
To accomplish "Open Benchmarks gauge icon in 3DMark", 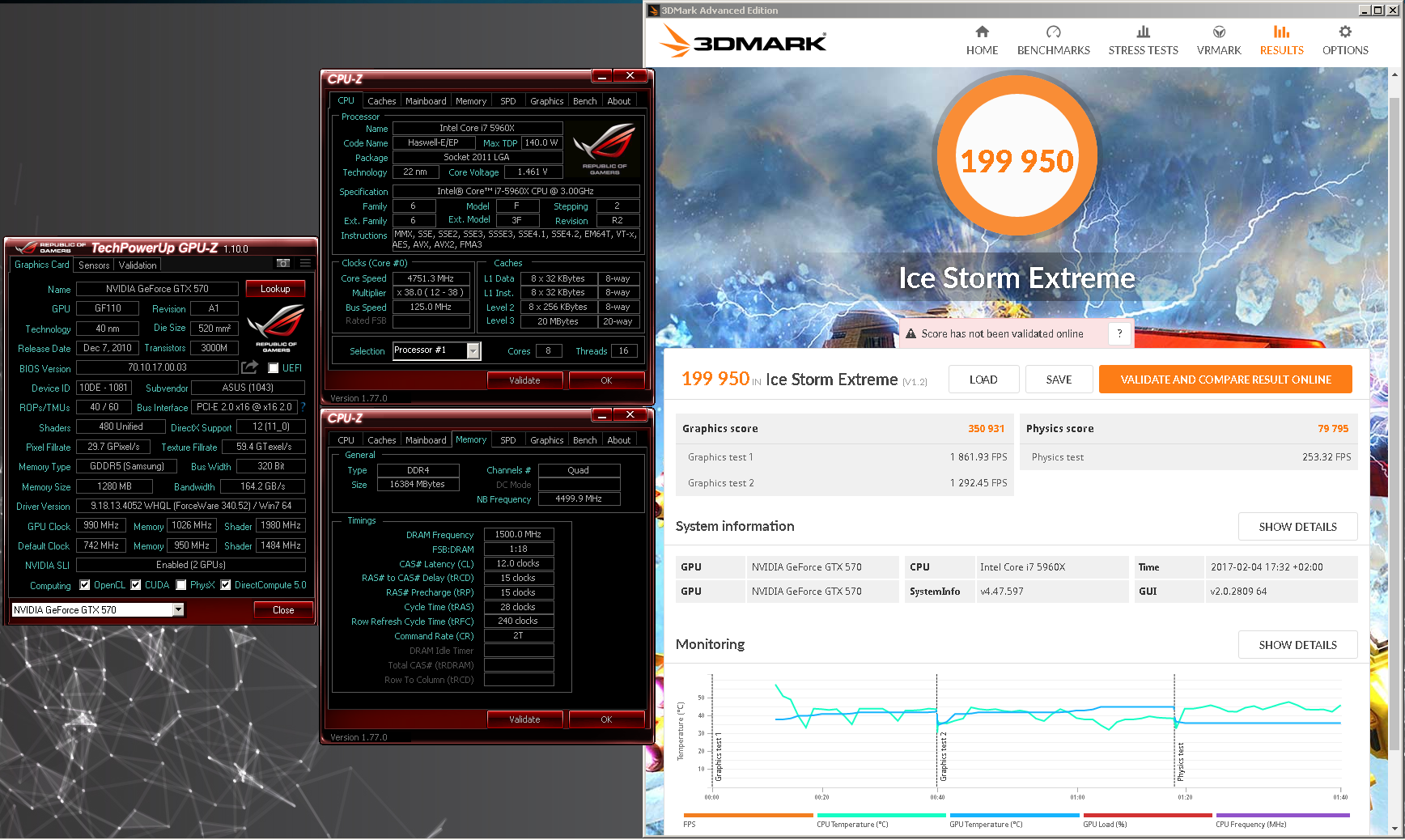I will [x=1053, y=32].
